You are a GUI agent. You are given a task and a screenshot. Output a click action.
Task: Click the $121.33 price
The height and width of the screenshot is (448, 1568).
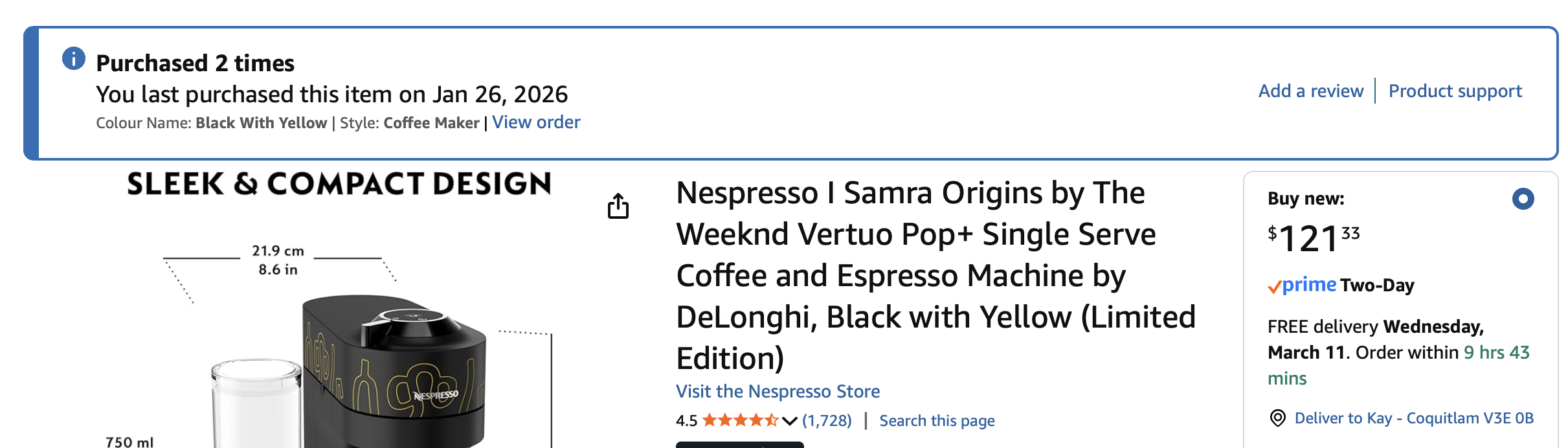pyautogui.click(x=1314, y=238)
